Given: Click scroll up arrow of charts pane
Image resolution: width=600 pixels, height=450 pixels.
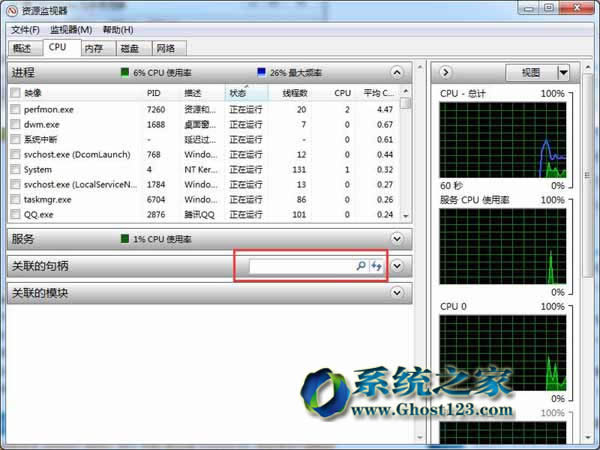Looking at the screenshot, I should 589,67.
